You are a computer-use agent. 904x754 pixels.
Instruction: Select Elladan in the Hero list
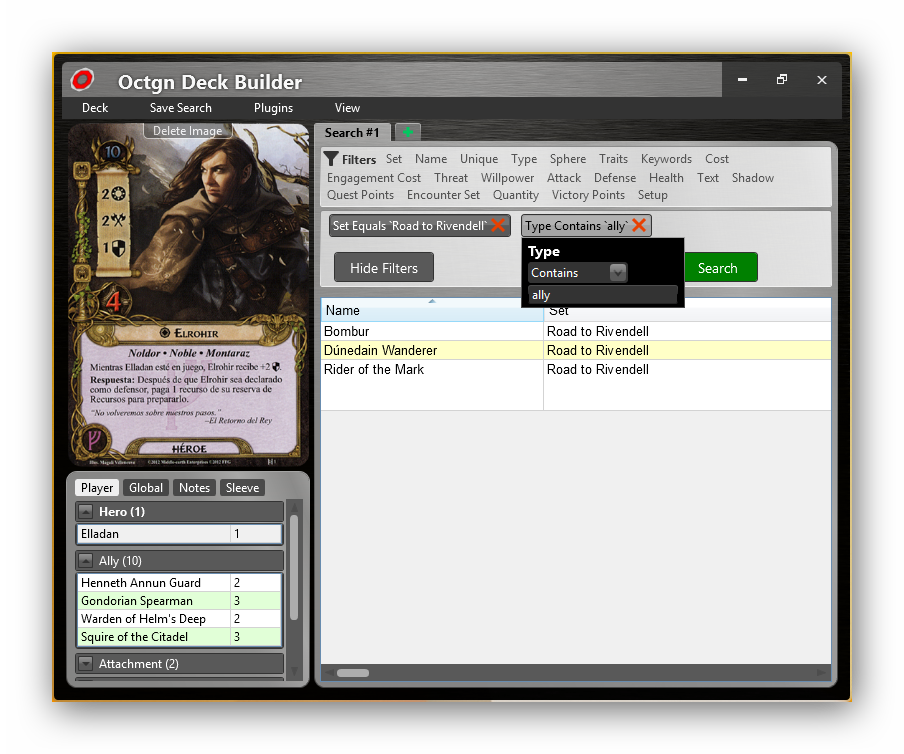[179, 534]
